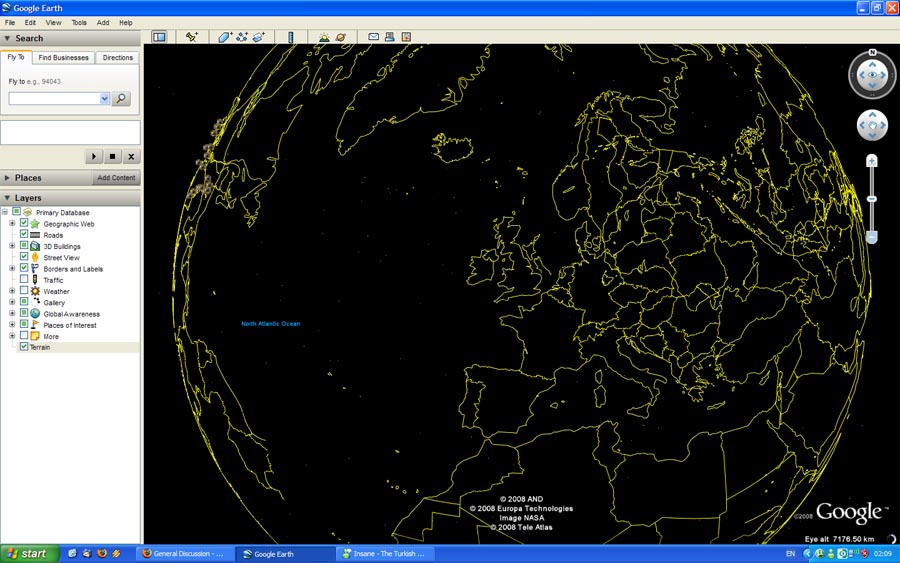Screen dimensions: 900x563
Task: Toggle sunlight across the landscape icon
Action: 324,37
